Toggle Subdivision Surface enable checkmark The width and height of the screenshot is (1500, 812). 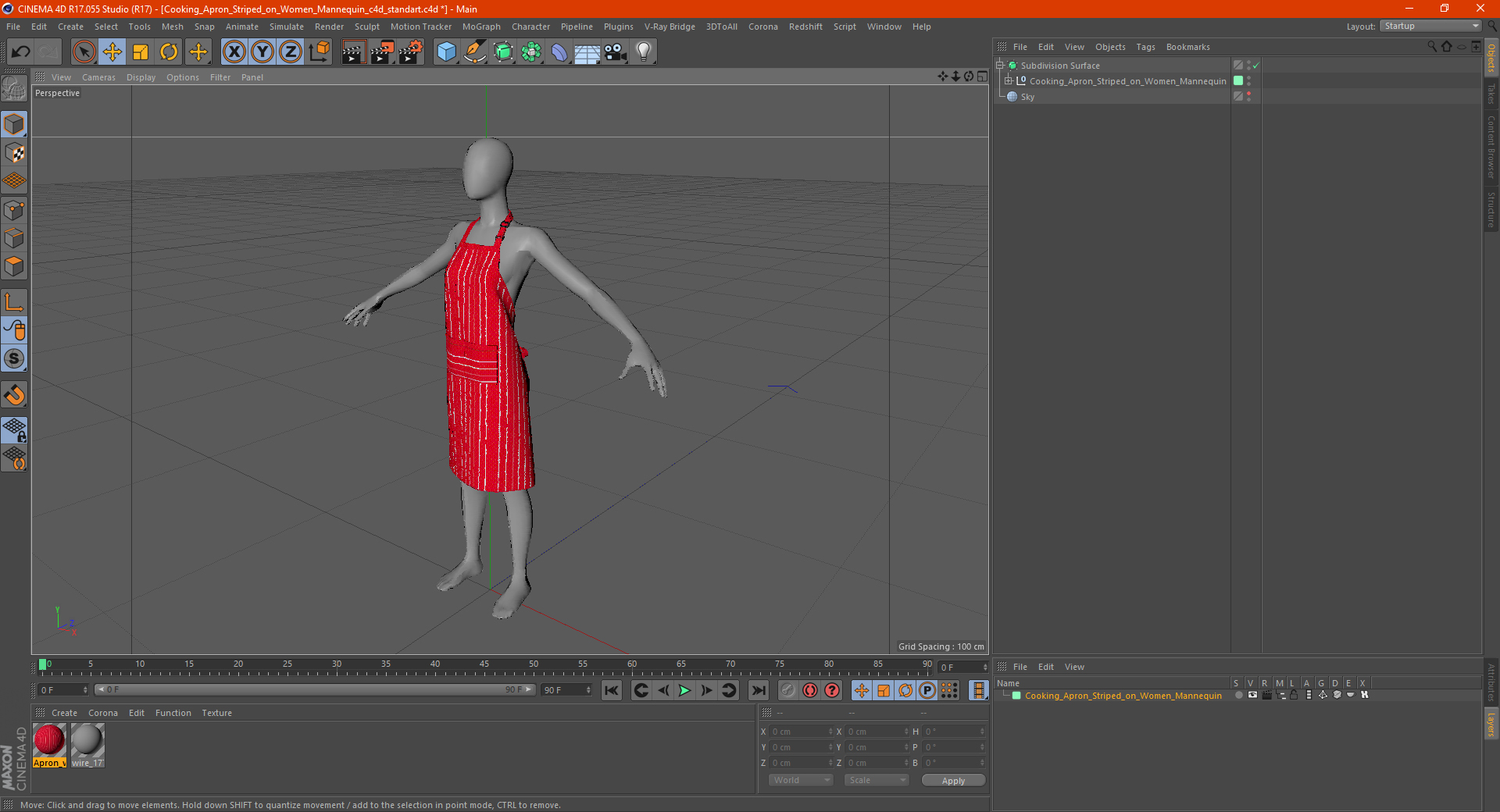coord(1255,66)
